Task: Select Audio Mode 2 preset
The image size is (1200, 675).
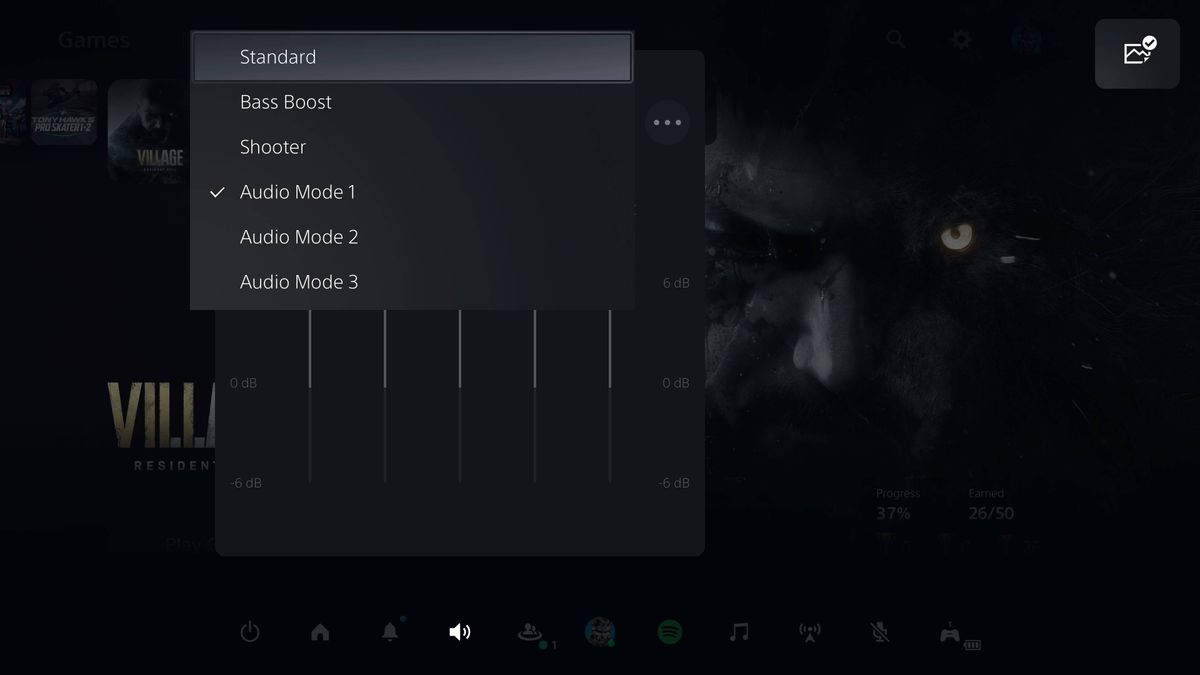Action: [x=299, y=236]
